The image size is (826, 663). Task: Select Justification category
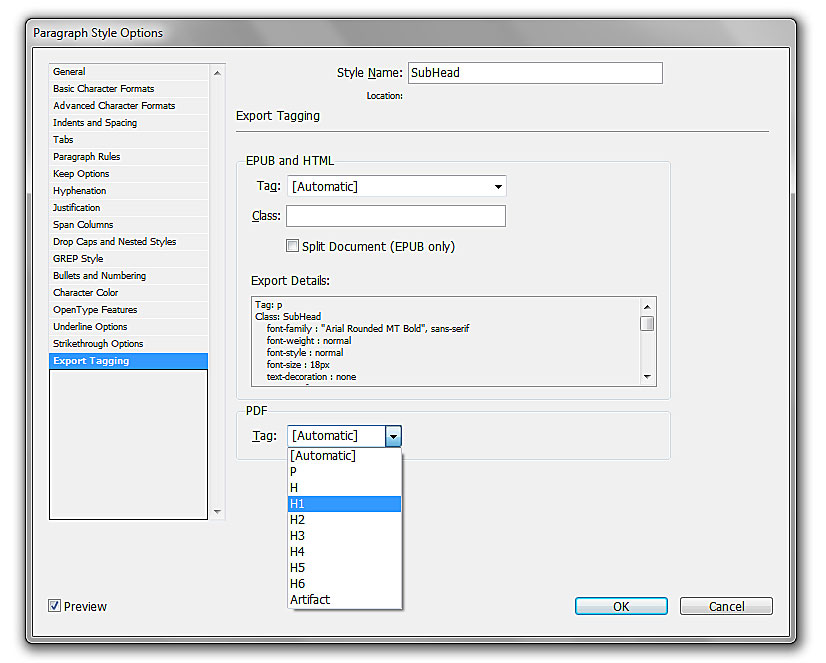pyautogui.click(x=129, y=207)
